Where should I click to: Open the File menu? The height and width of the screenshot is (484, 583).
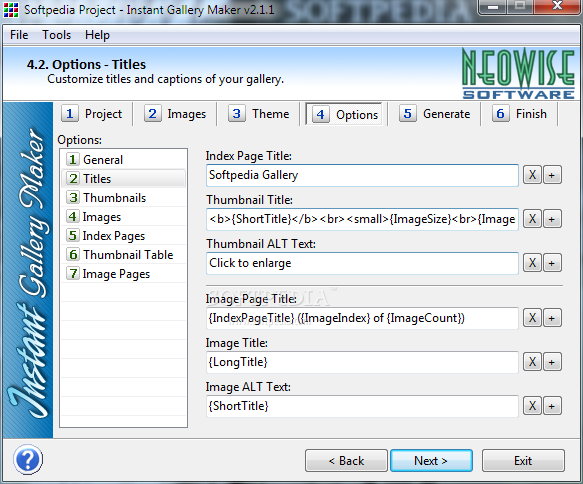[19, 35]
